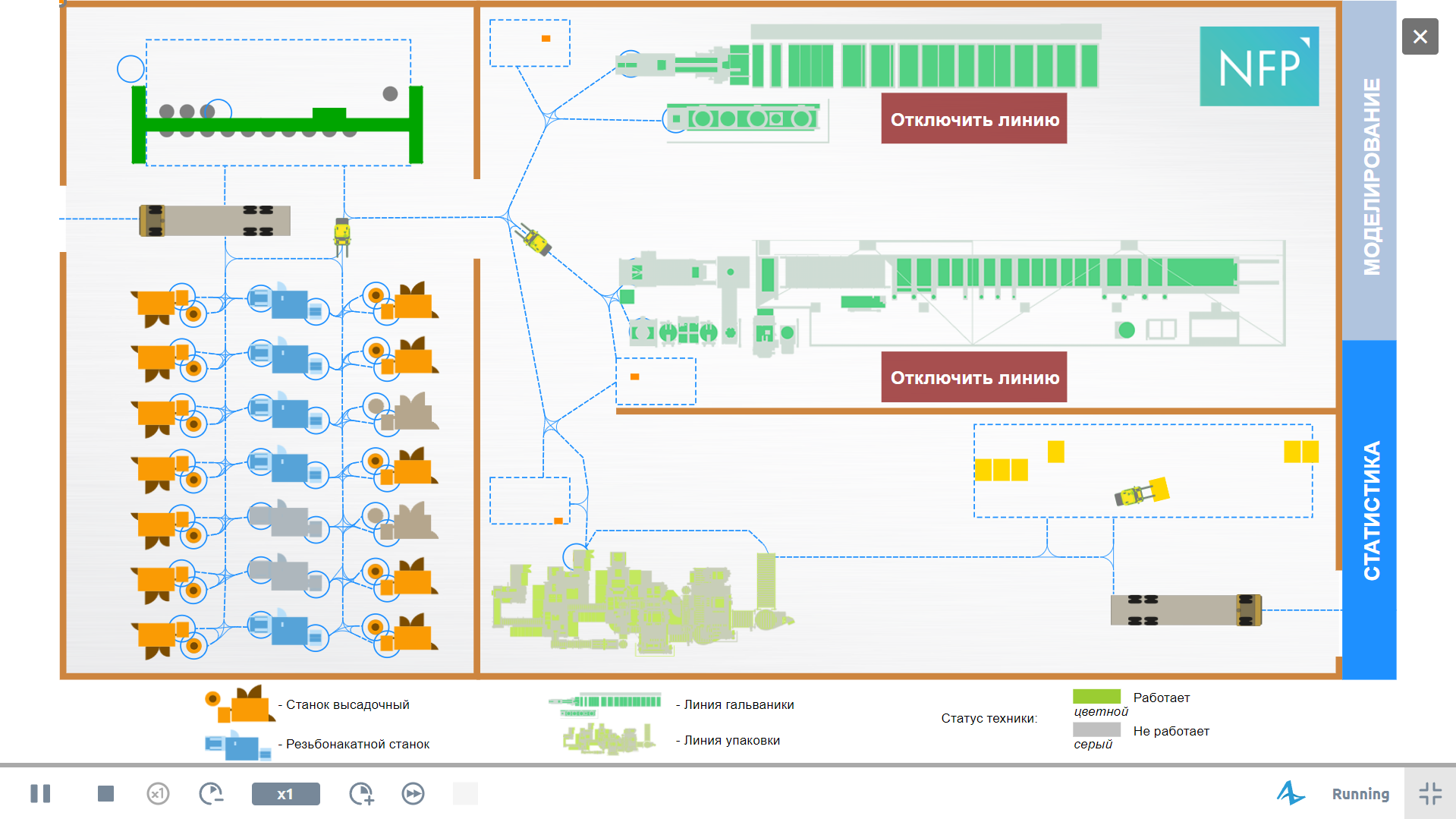Stop the simulation with the square button

(105, 794)
